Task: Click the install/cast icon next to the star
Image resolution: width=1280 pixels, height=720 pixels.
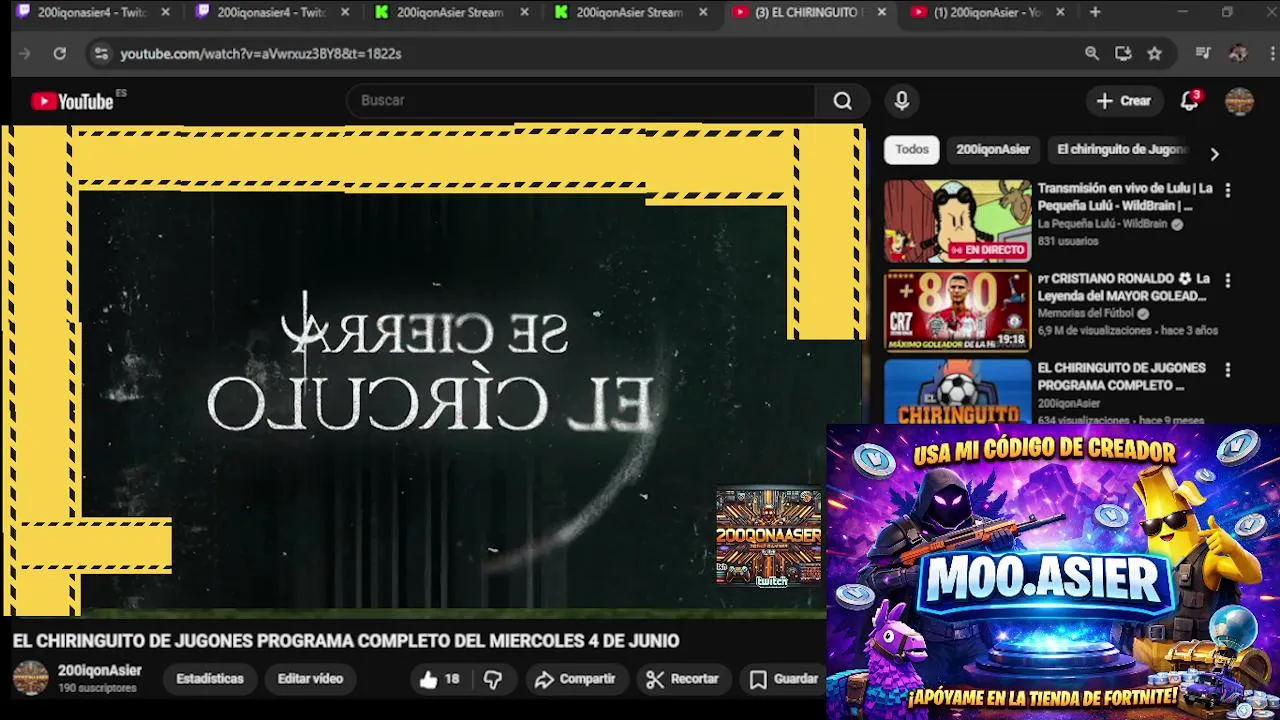Action: (1123, 54)
